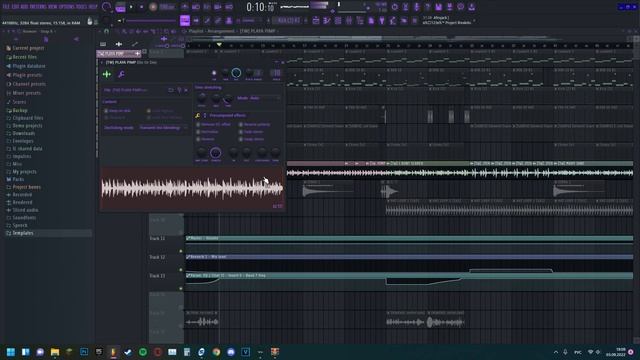Toggle the Reverse checkbox
The image size is (640, 360).
[x=198, y=139]
